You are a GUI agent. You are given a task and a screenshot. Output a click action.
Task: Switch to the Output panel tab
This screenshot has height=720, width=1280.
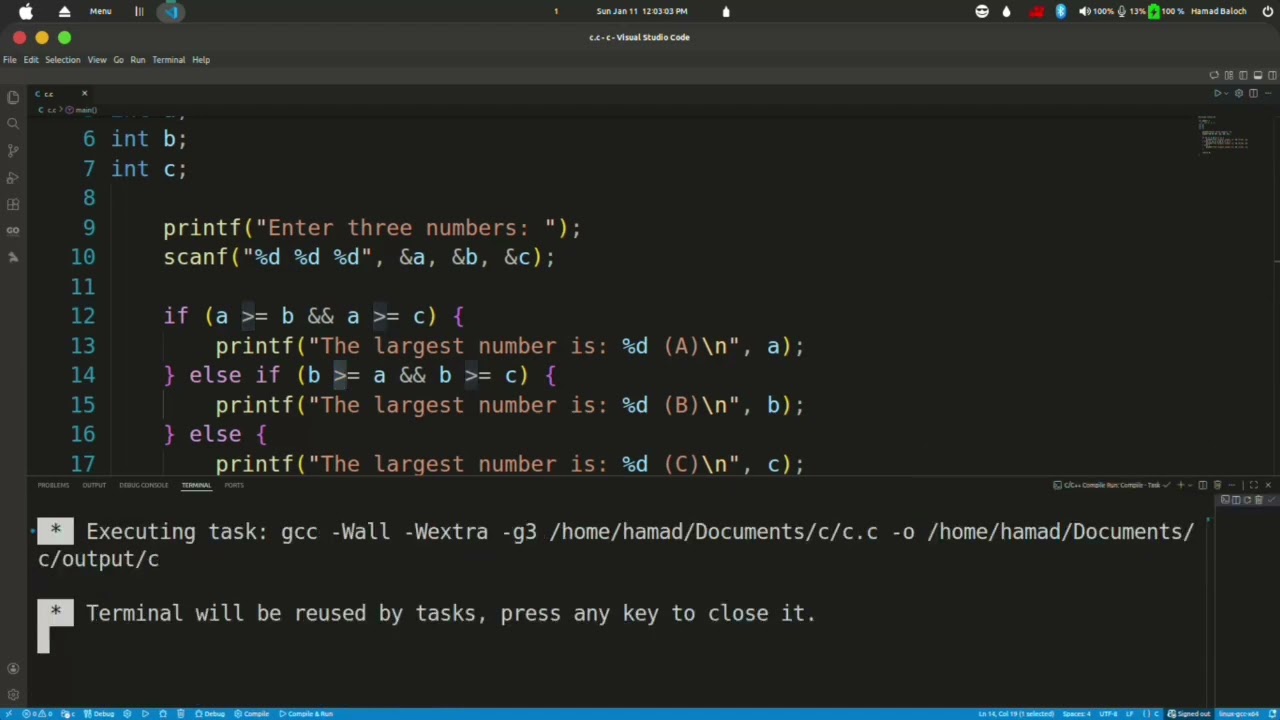(x=94, y=485)
